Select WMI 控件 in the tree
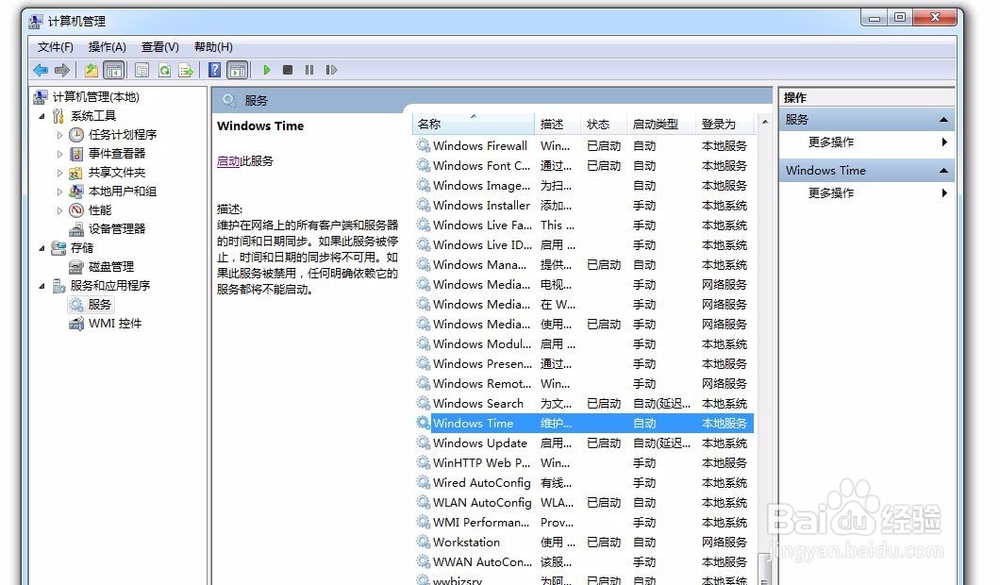Image resolution: width=1000 pixels, height=585 pixels. pos(115,323)
